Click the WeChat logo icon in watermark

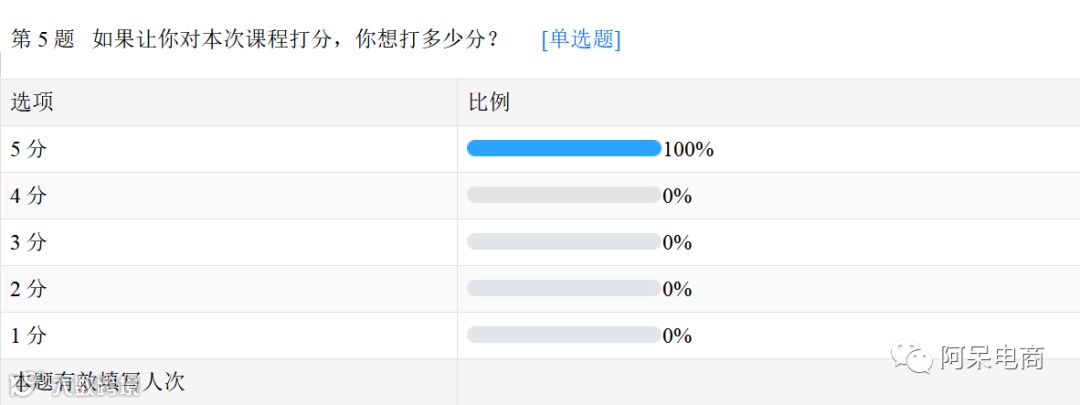click(912, 358)
